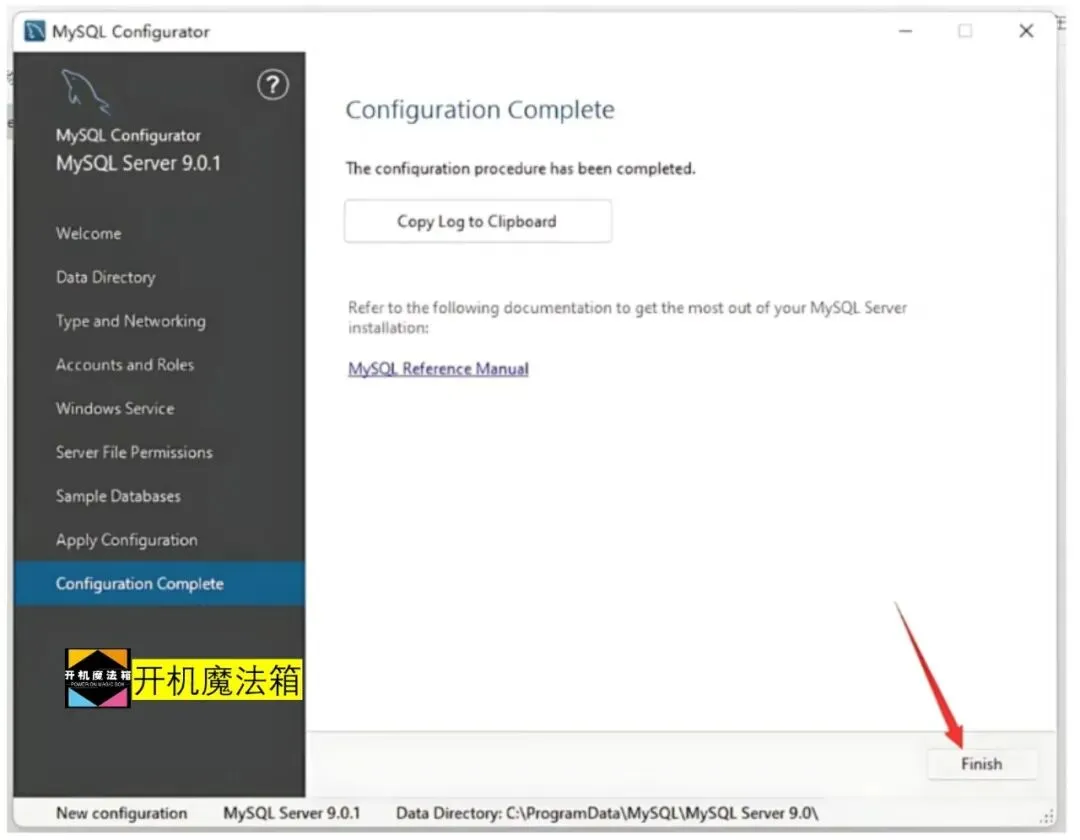The image size is (1080, 840).
Task: Click the 'Refer to the following documentation' paragraph
Action: coord(627,317)
